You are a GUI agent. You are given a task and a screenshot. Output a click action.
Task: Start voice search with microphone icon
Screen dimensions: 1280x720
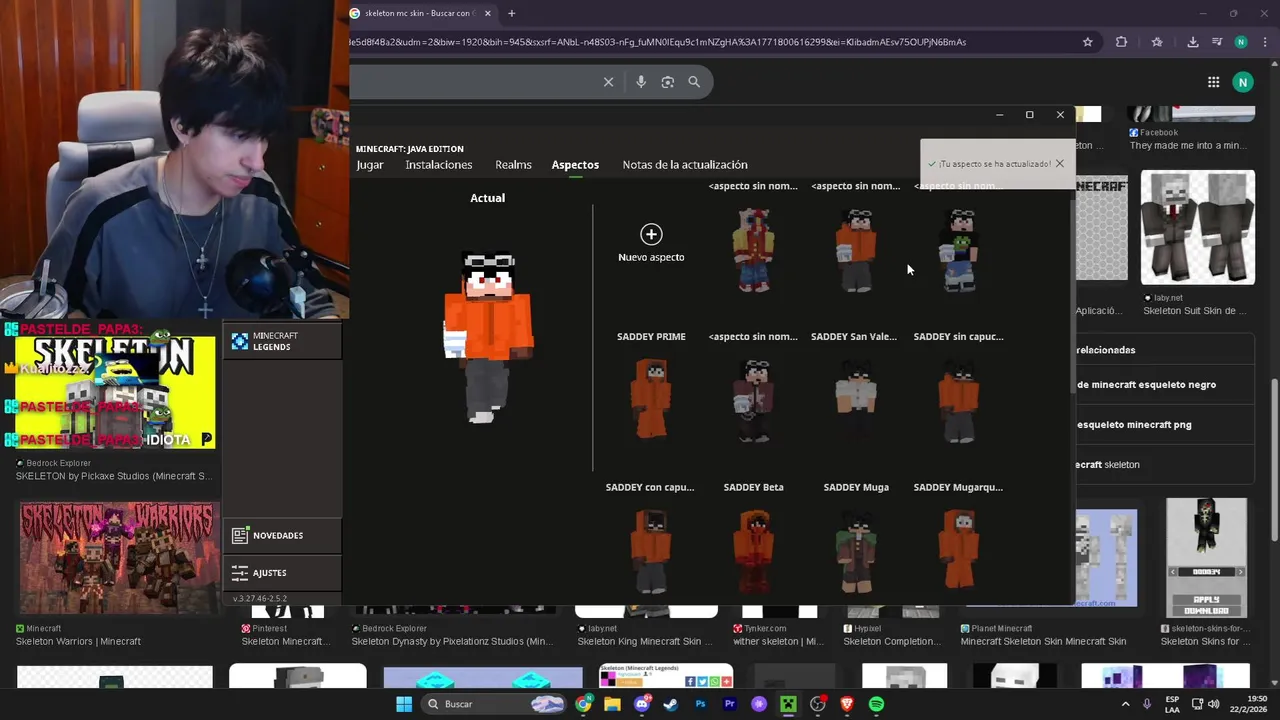click(641, 82)
